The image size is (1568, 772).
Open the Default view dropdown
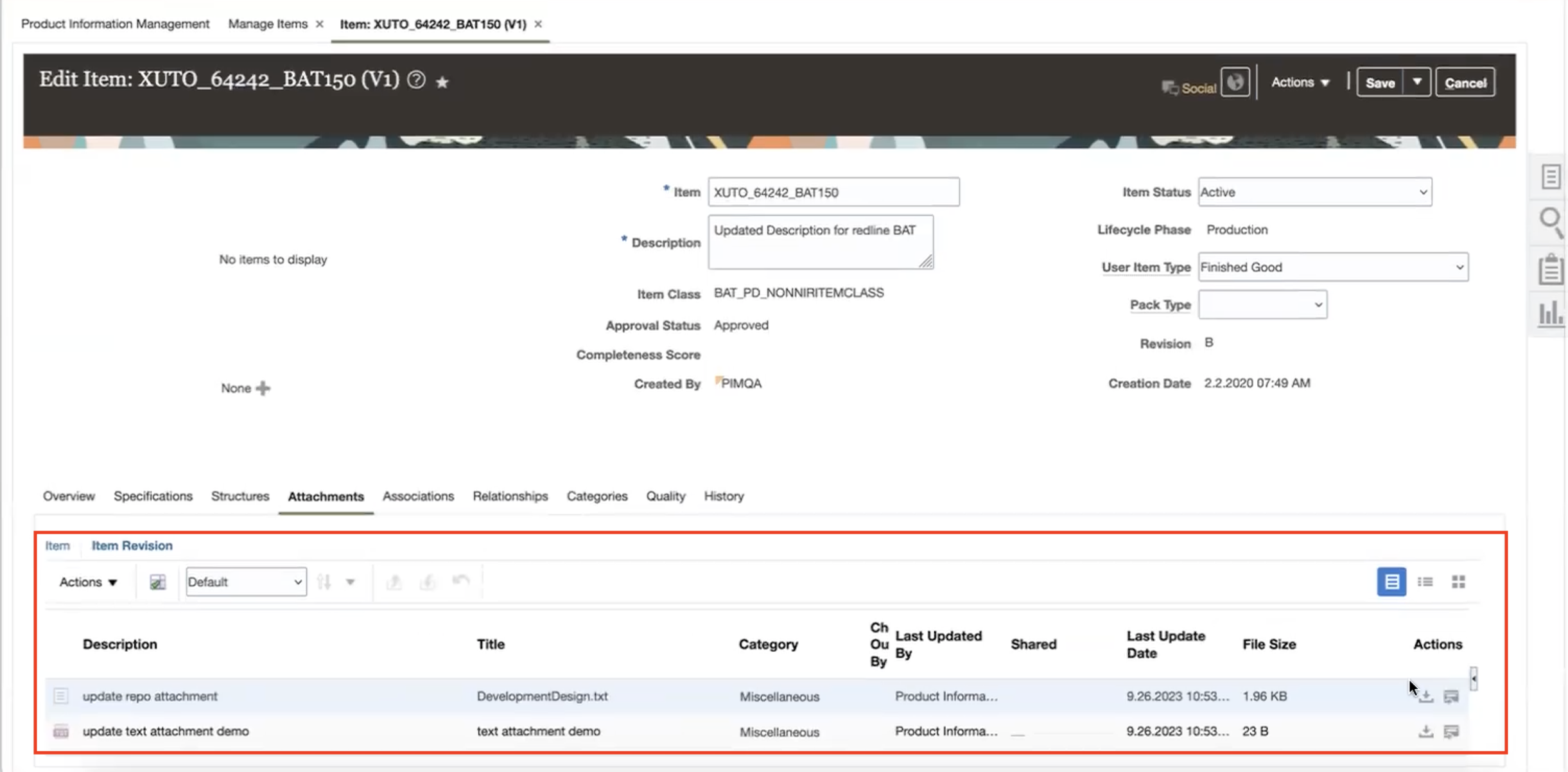click(x=246, y=582)
